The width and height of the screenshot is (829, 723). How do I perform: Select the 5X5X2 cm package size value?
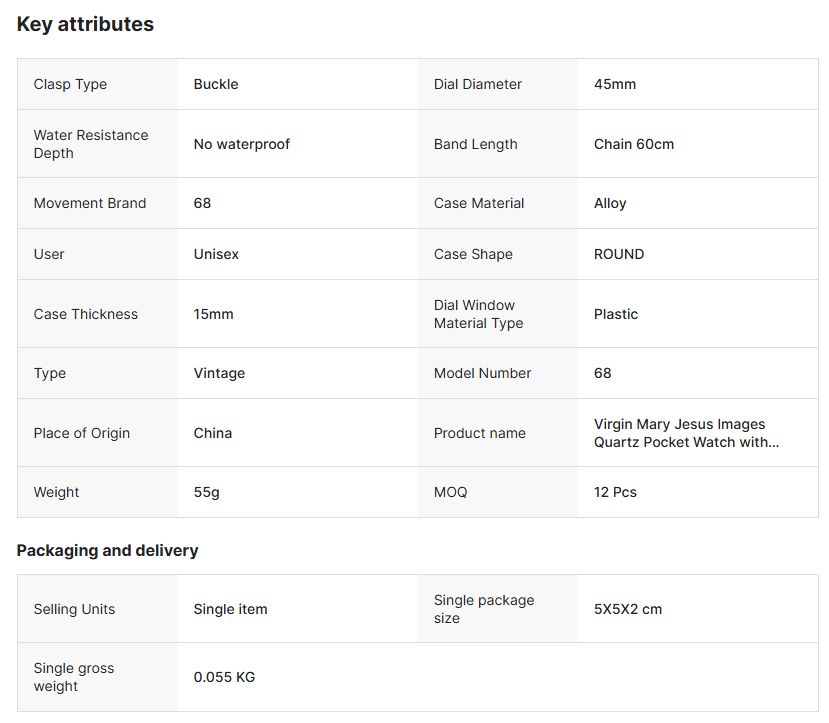coord(628,609)
